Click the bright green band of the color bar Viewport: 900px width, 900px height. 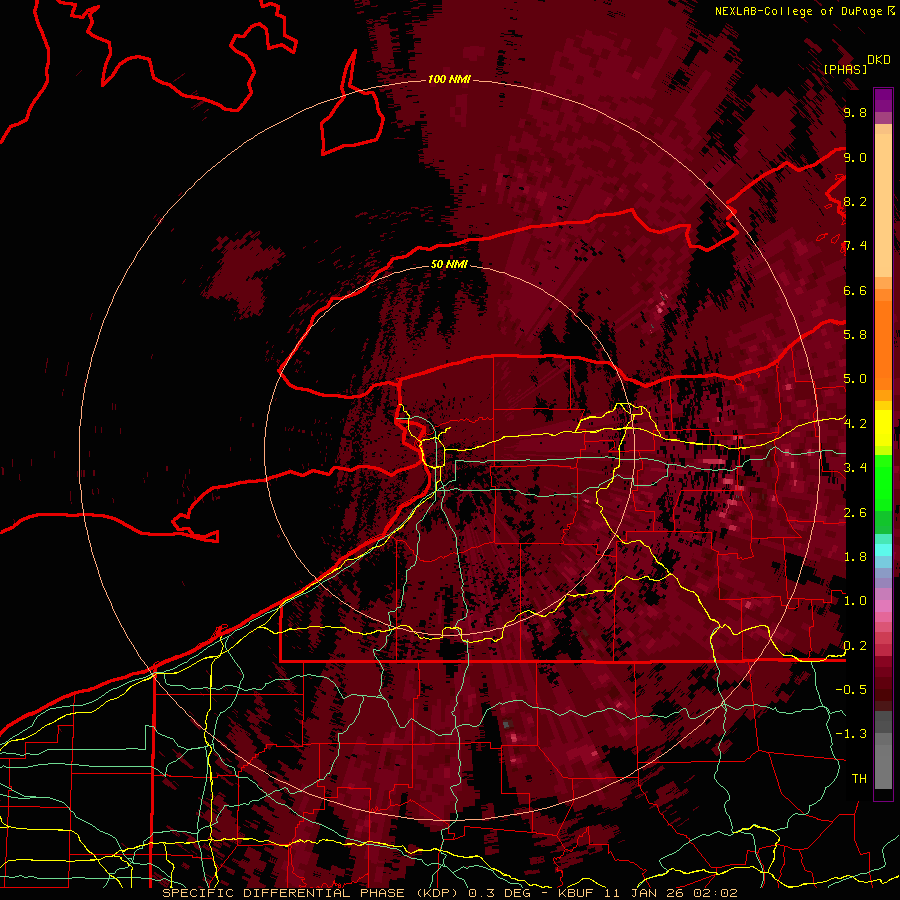(883, 482)
